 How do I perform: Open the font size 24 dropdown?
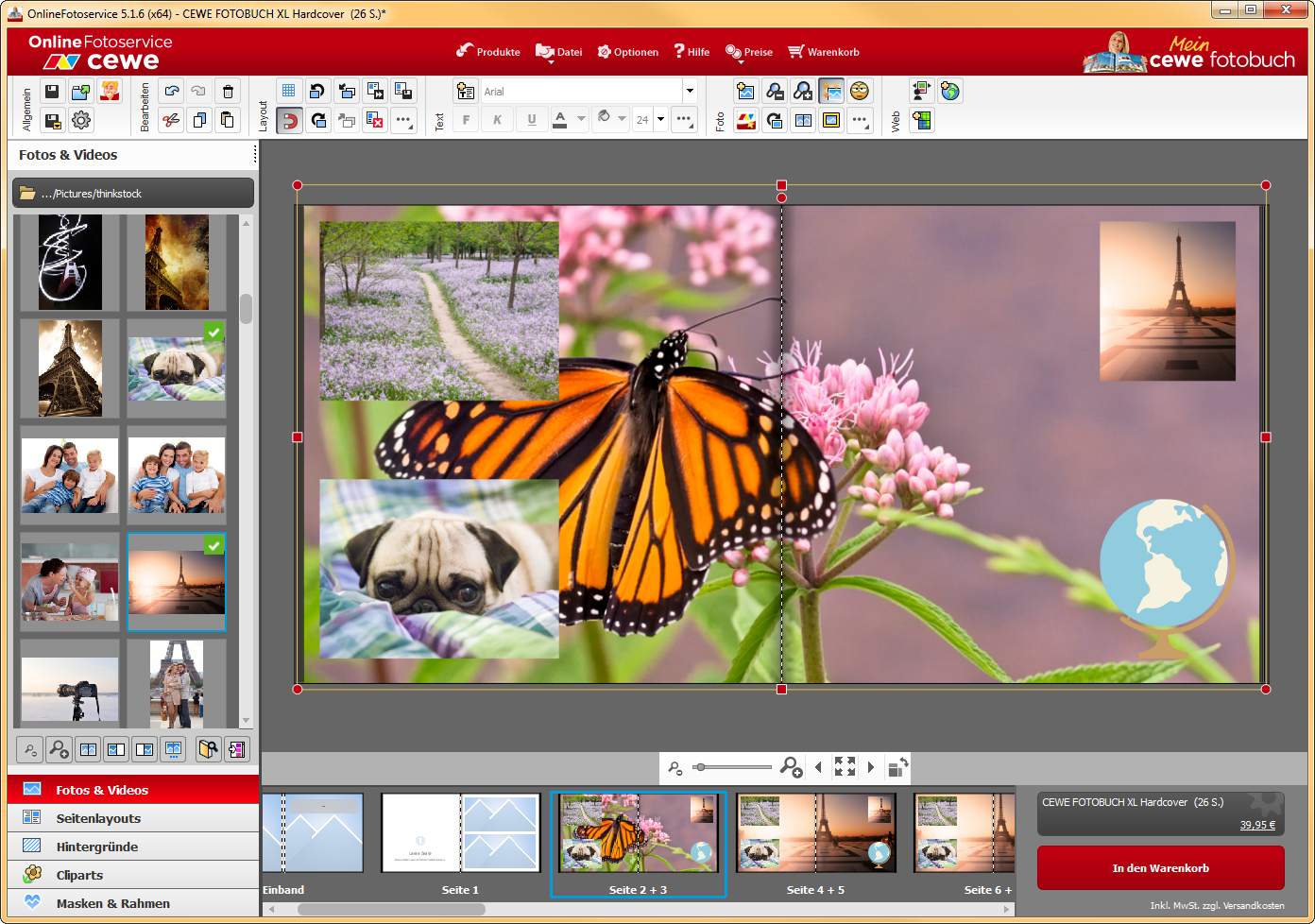(x=660, y=120)
